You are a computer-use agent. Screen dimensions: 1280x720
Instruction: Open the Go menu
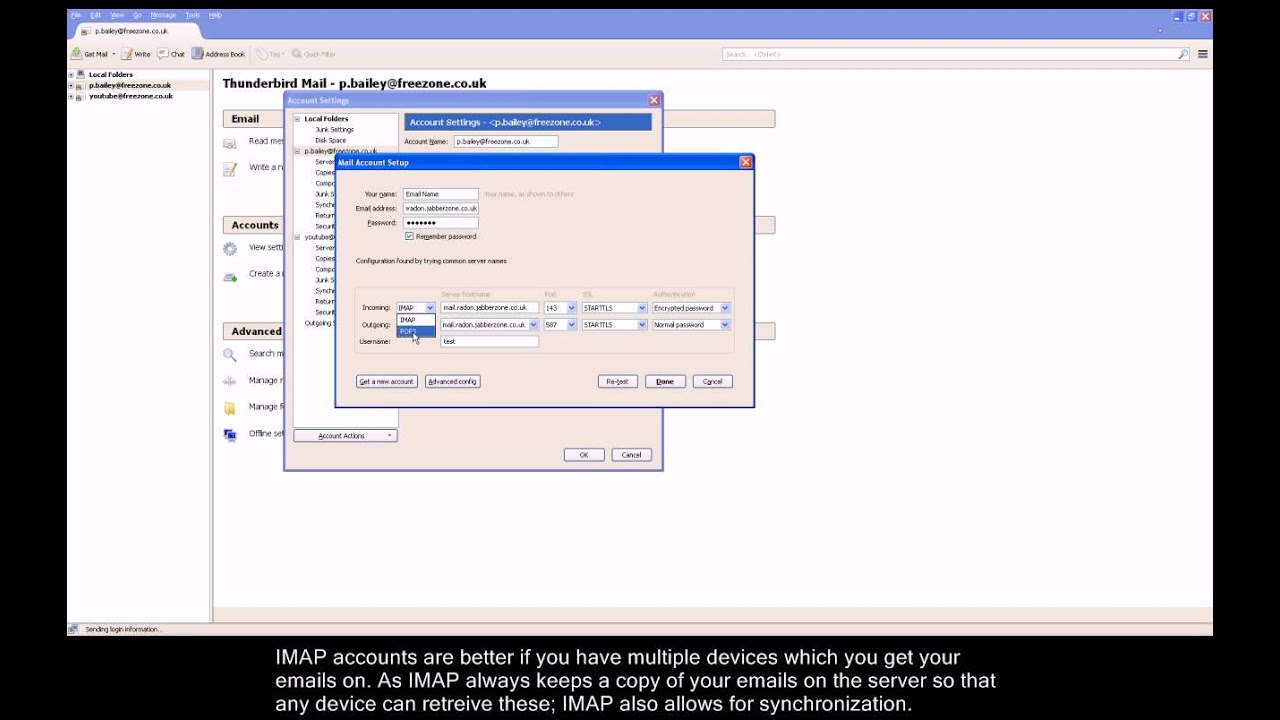(x=137, y=15)
